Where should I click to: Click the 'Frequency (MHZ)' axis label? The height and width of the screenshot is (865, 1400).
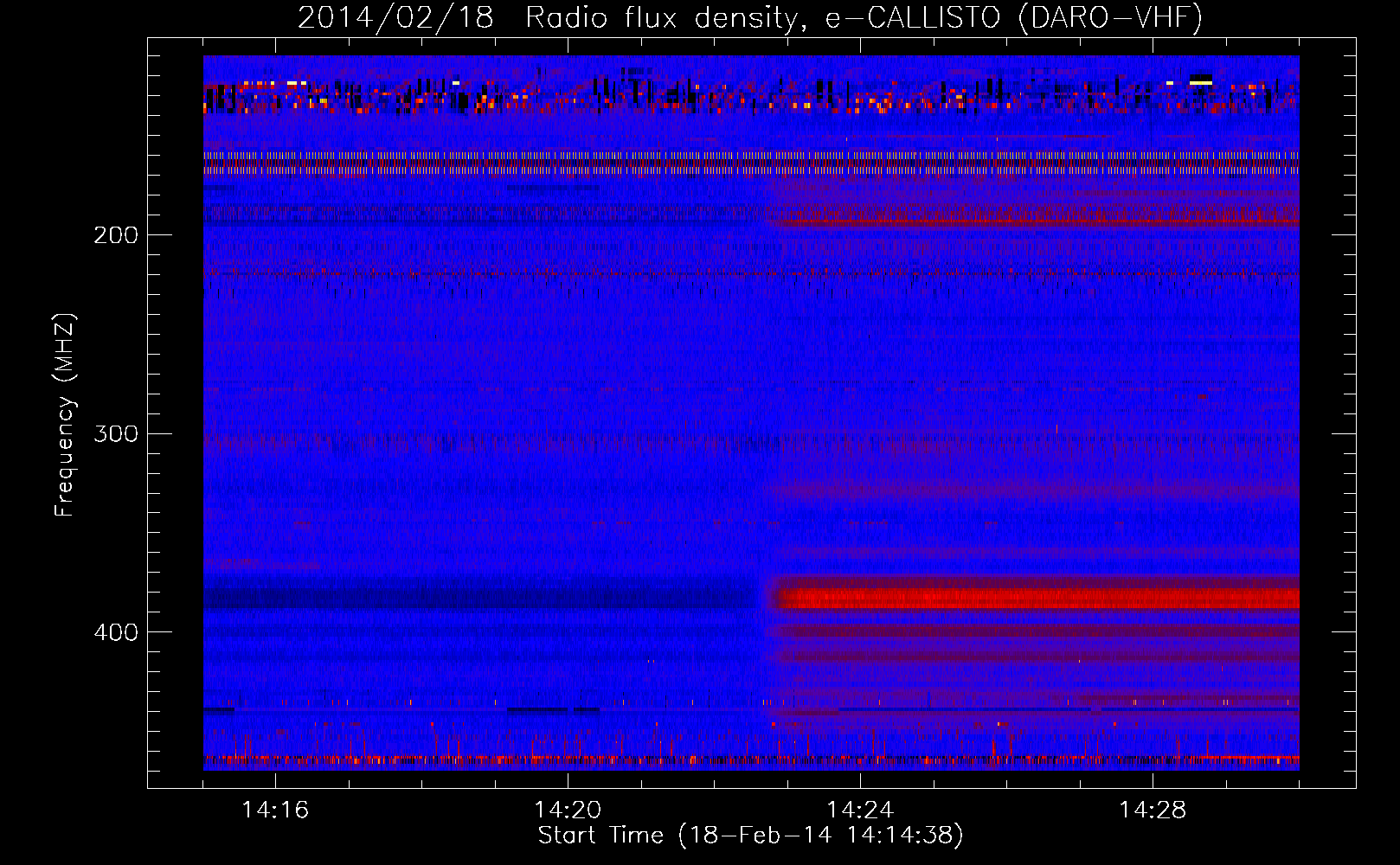coord(64,414)
